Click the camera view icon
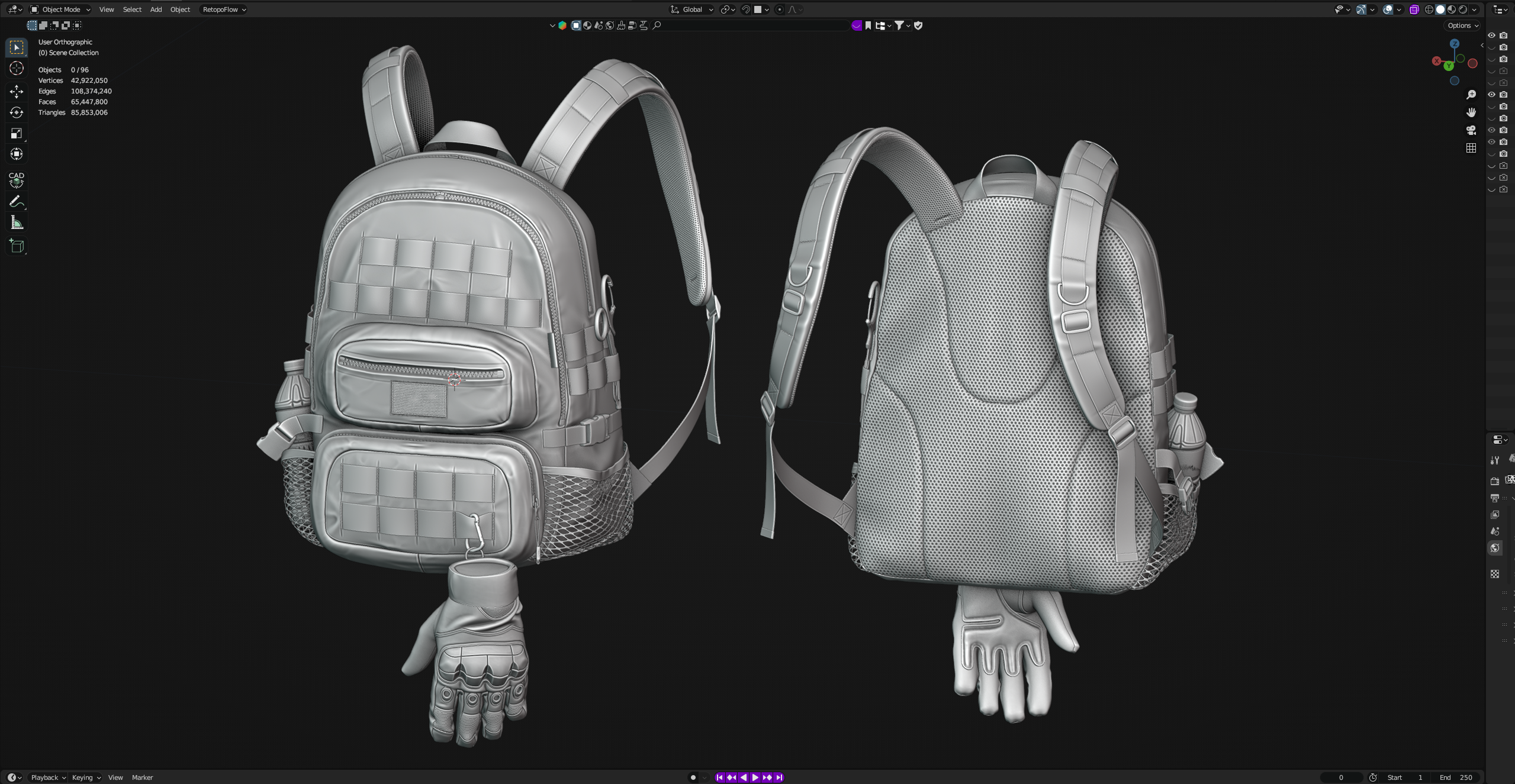1515x784 pixels. pyautogui.click(x=1471, y=130)
